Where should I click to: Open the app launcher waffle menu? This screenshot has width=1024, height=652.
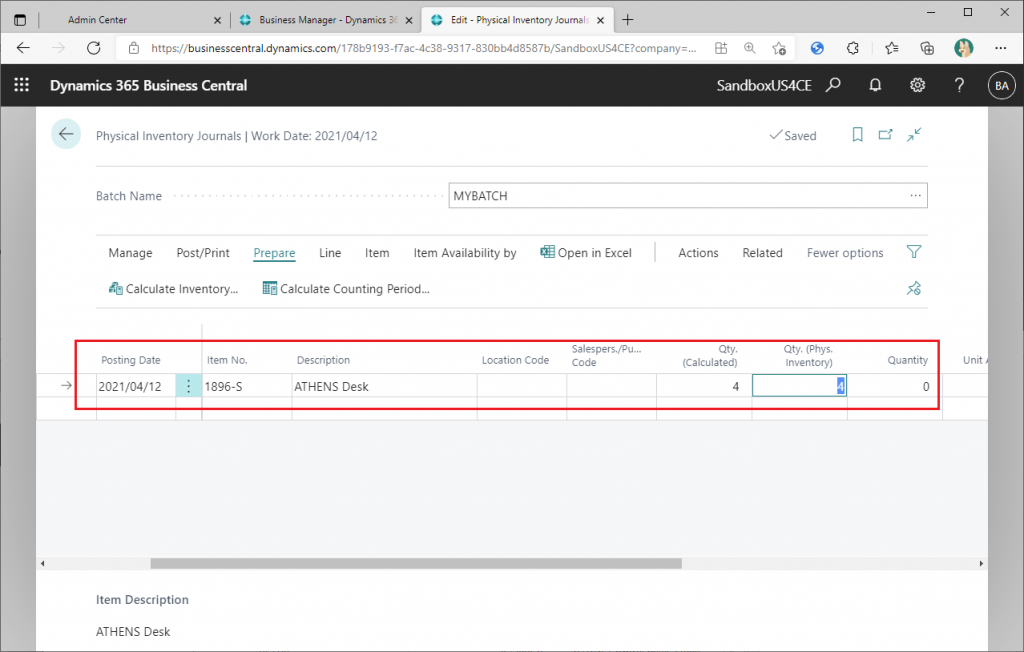tap(22, 85)
